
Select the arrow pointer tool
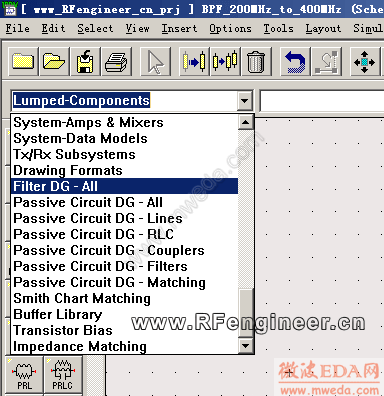pos(155,62)
